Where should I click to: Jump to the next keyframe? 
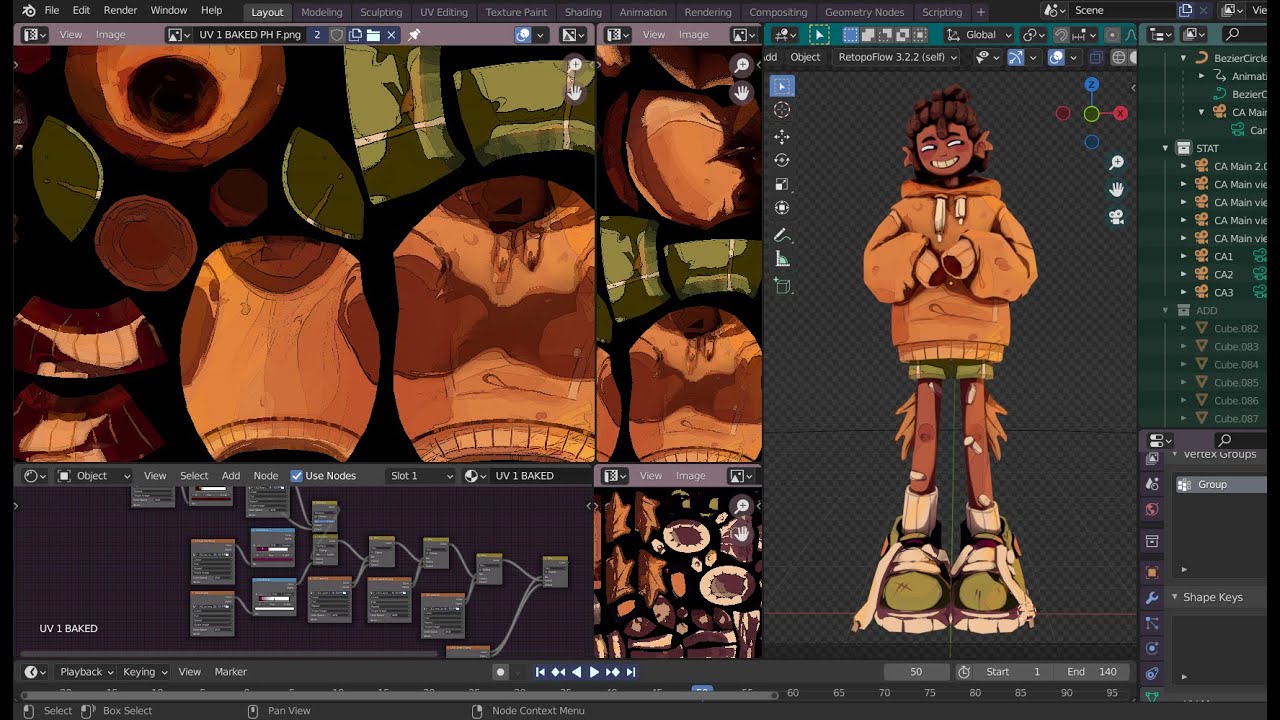coord(612,672)
